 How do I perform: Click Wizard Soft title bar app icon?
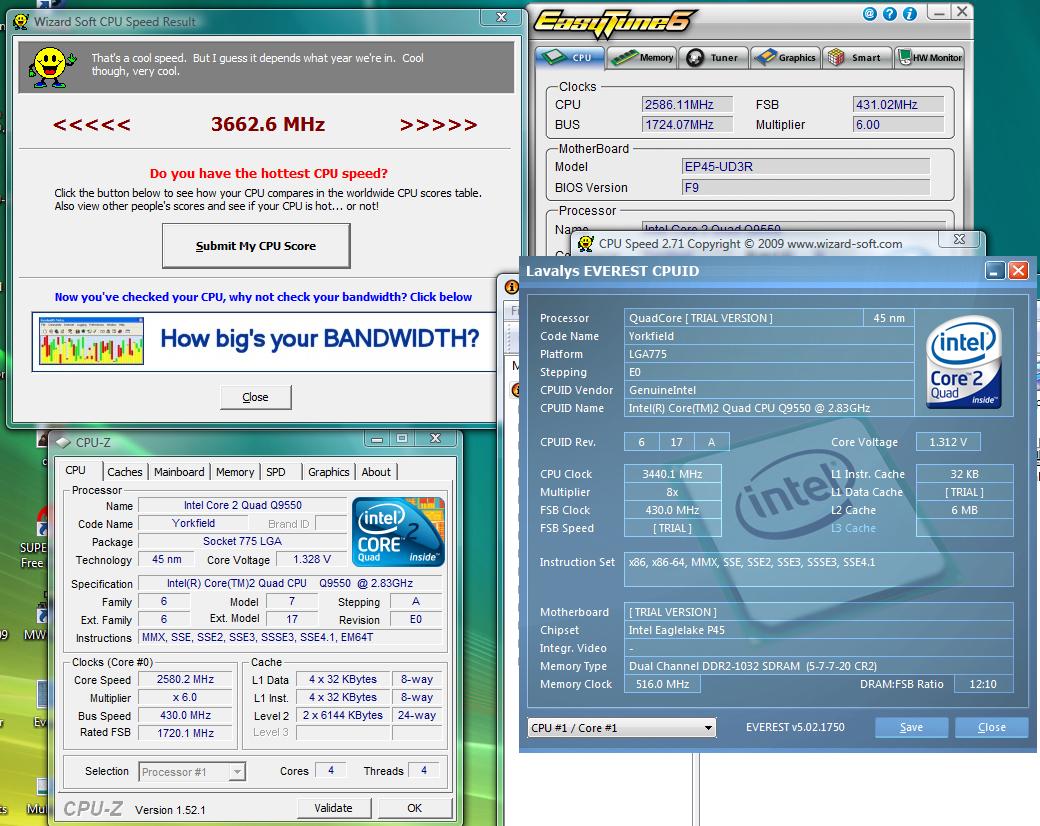pyautogui.click(x=21, y=22)
